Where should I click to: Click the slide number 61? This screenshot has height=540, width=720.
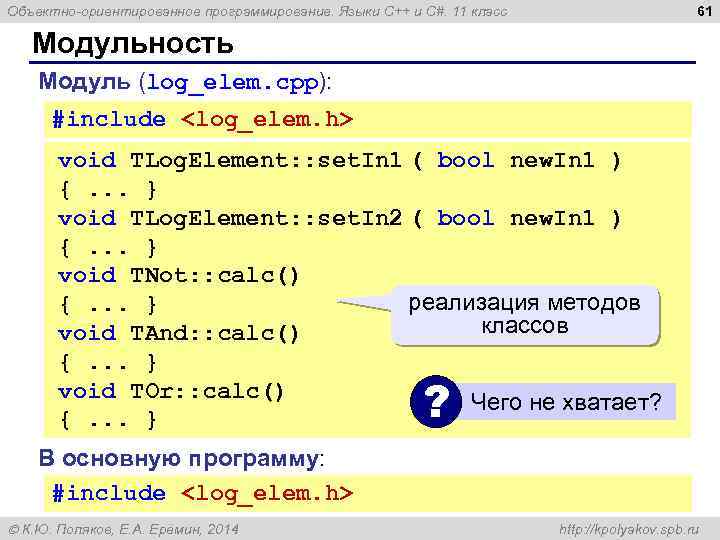coord(704,11)
